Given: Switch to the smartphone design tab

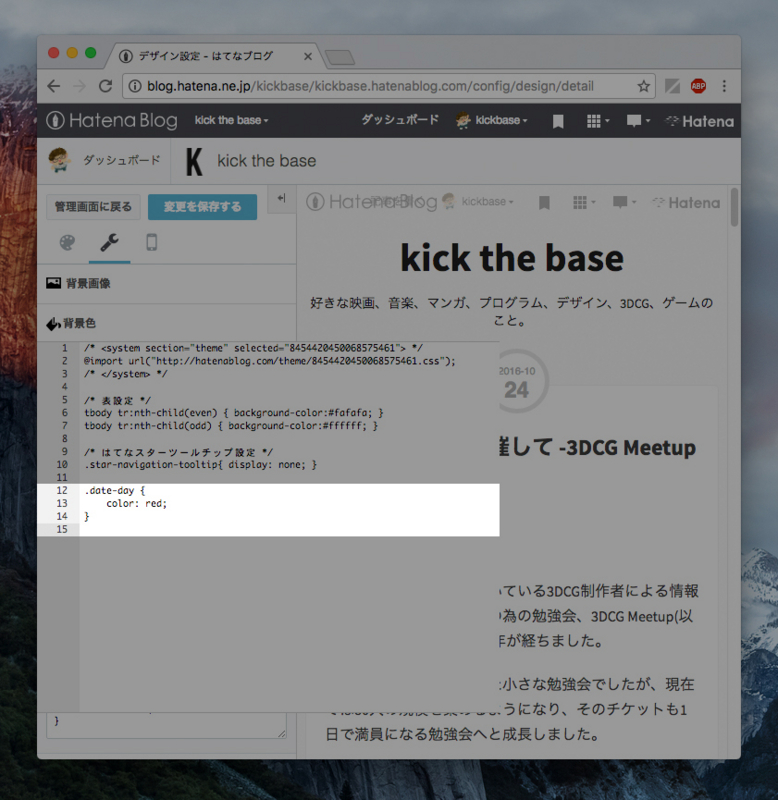Looking at the screenshot, I should pos(152,242).
